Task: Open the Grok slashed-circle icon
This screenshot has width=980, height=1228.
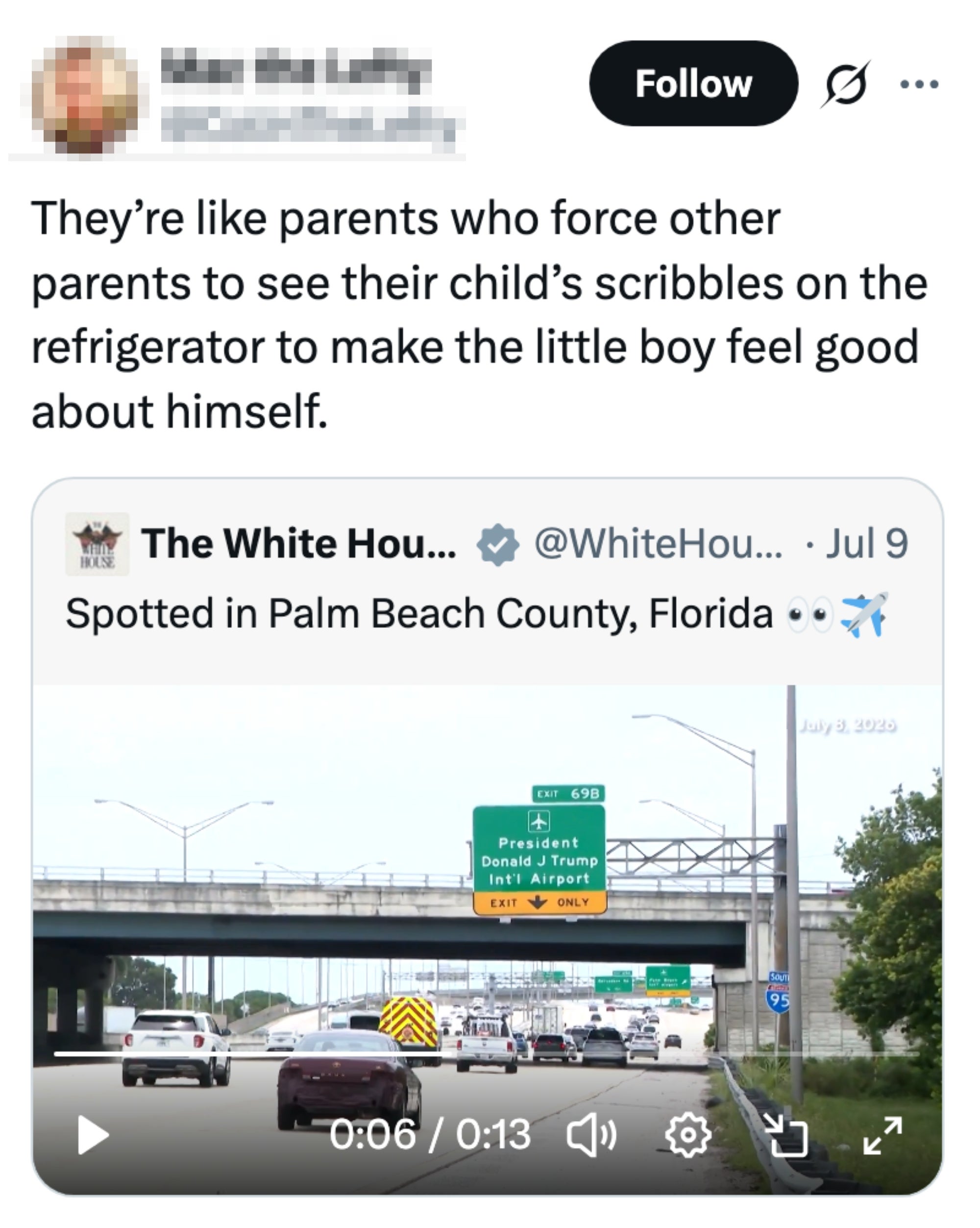Action: coord(845,84)
